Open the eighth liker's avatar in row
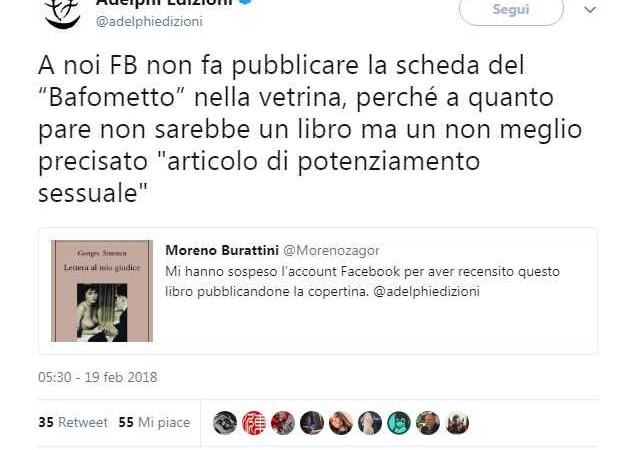 [428, 423]
